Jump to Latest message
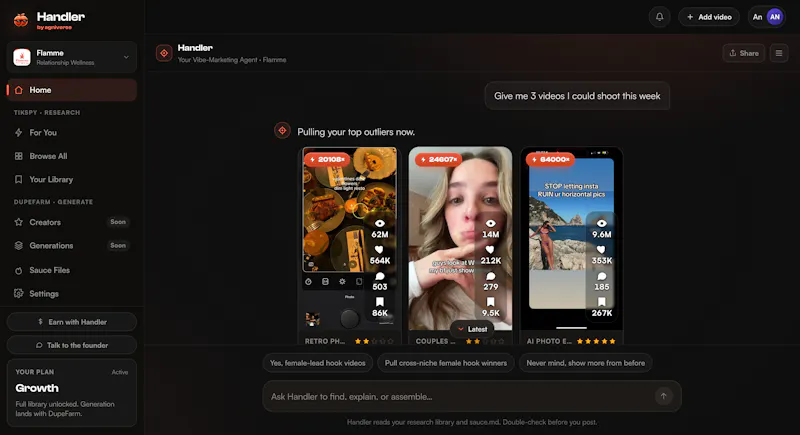Viewport: 800px width, 435px height. (x=472, y=329)
